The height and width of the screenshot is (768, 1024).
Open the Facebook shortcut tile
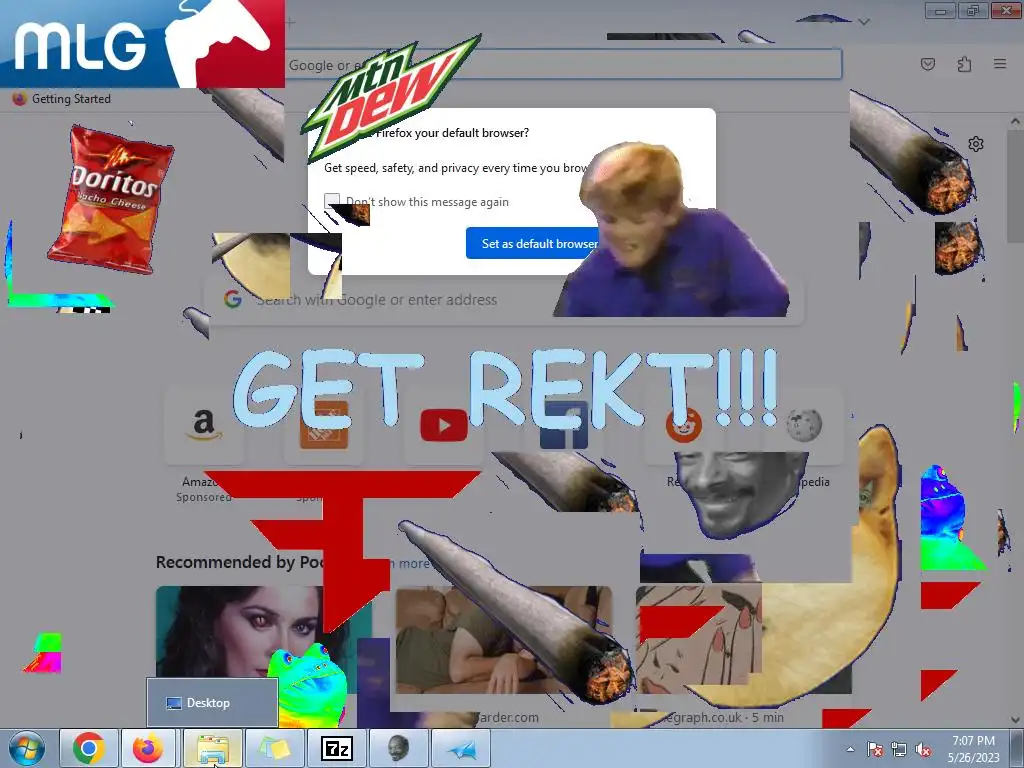564,425
